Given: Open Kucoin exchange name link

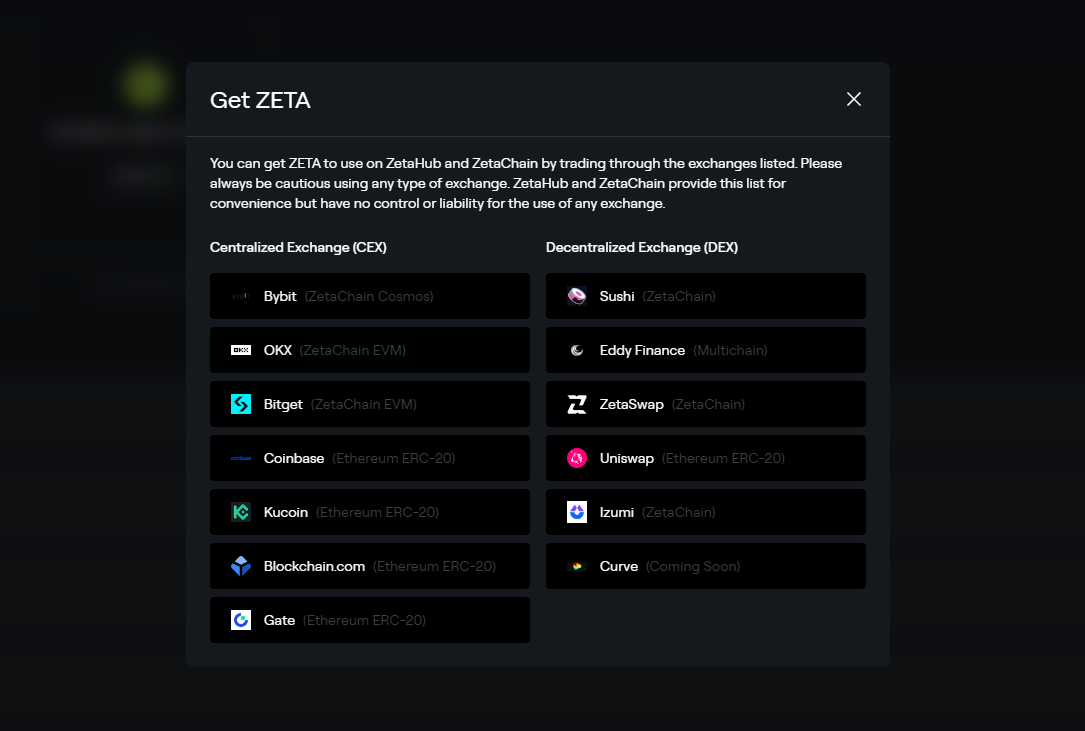Looking at the screenshot, I should click(x=286, y=512).
